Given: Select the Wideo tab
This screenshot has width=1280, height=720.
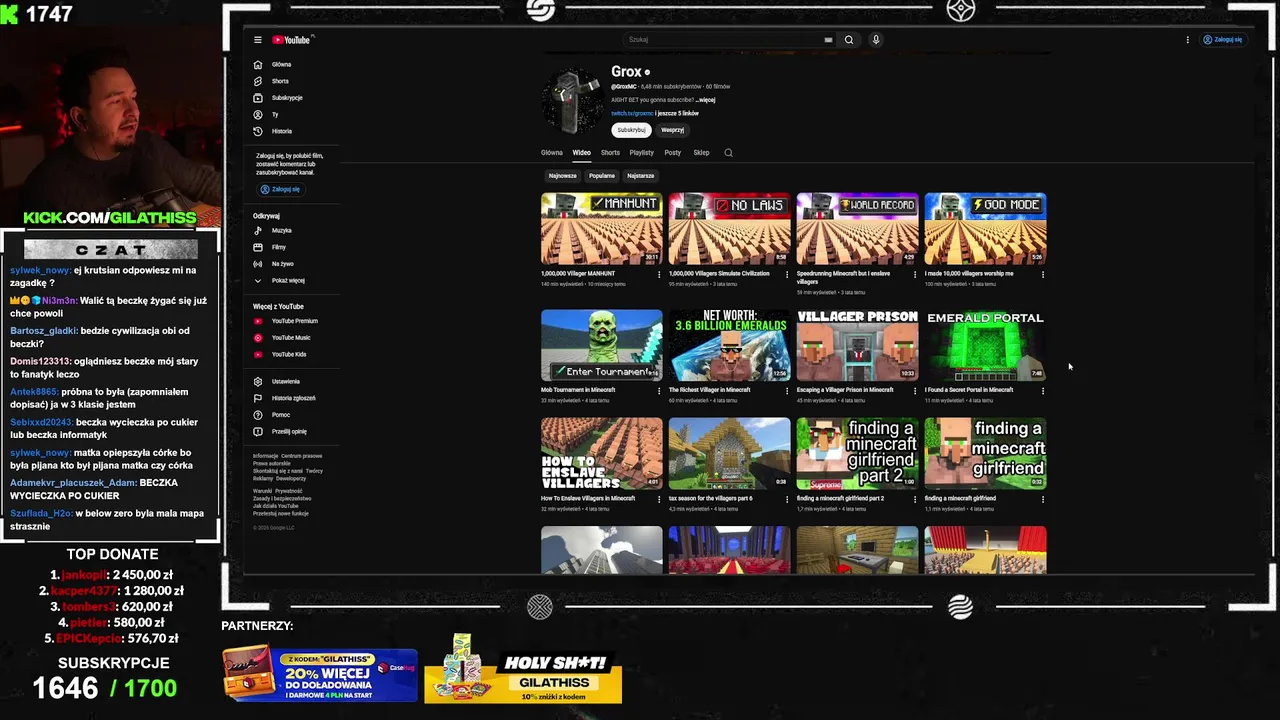Looking at the screenshot, I should click(x=581, y=153).
